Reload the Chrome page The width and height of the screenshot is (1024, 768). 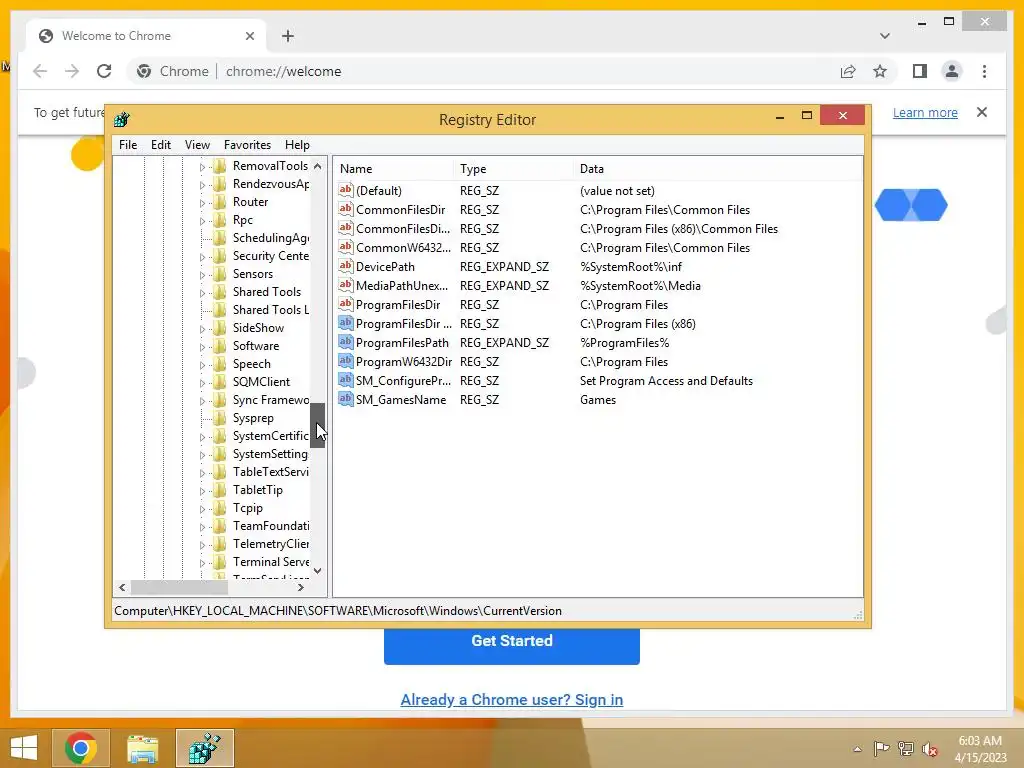tap(104, 71)
